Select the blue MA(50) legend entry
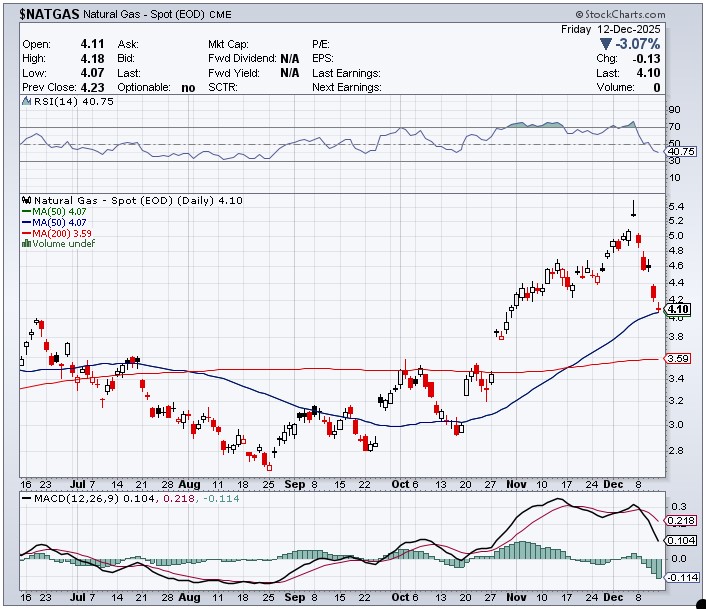This screenshot has height=609, width=706. 54,222
